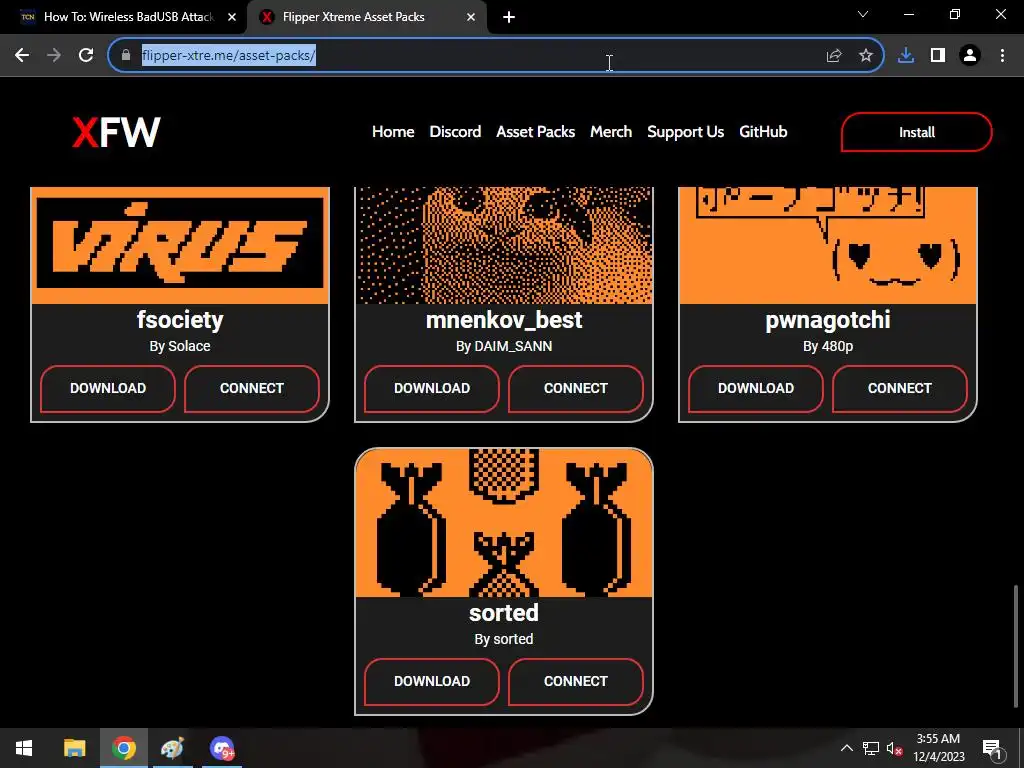
Task: Click the page vertical scrollbar thumb
Action: 1016,646
